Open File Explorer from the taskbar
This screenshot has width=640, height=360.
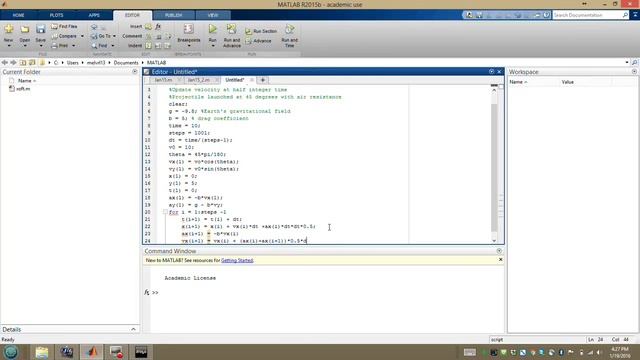pyautogui.click(x=42, y=352)
